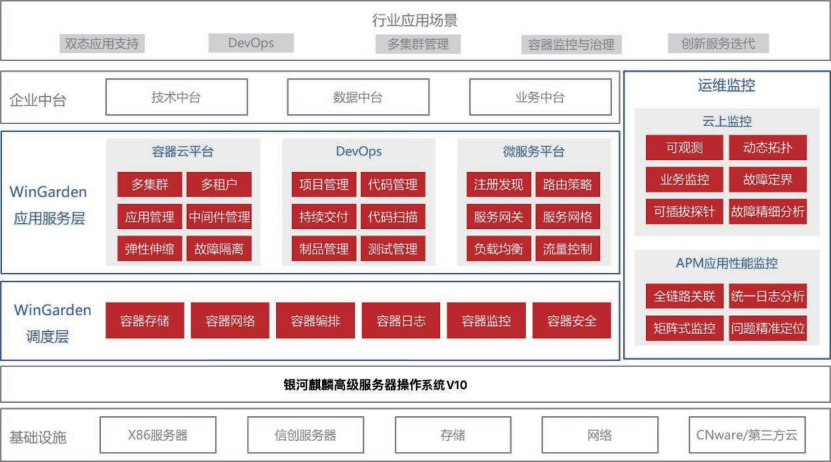
Task: Click the 容器云平台 heading
Action: pos(183,152)
